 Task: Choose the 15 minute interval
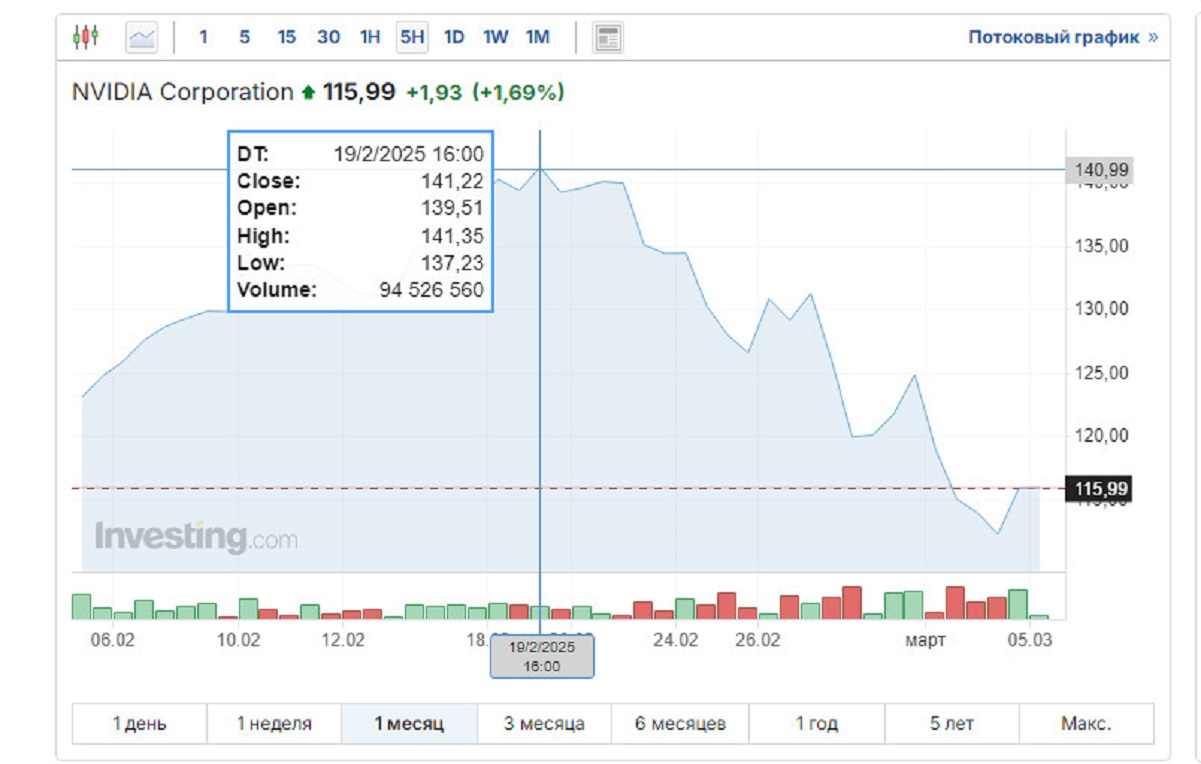[x=286, y=38]
